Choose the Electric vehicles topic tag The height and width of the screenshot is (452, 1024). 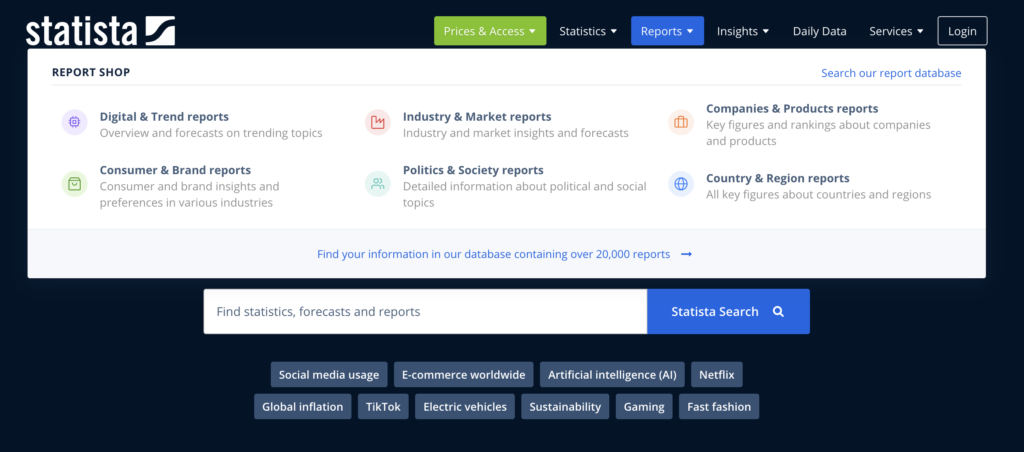[465, 407]
